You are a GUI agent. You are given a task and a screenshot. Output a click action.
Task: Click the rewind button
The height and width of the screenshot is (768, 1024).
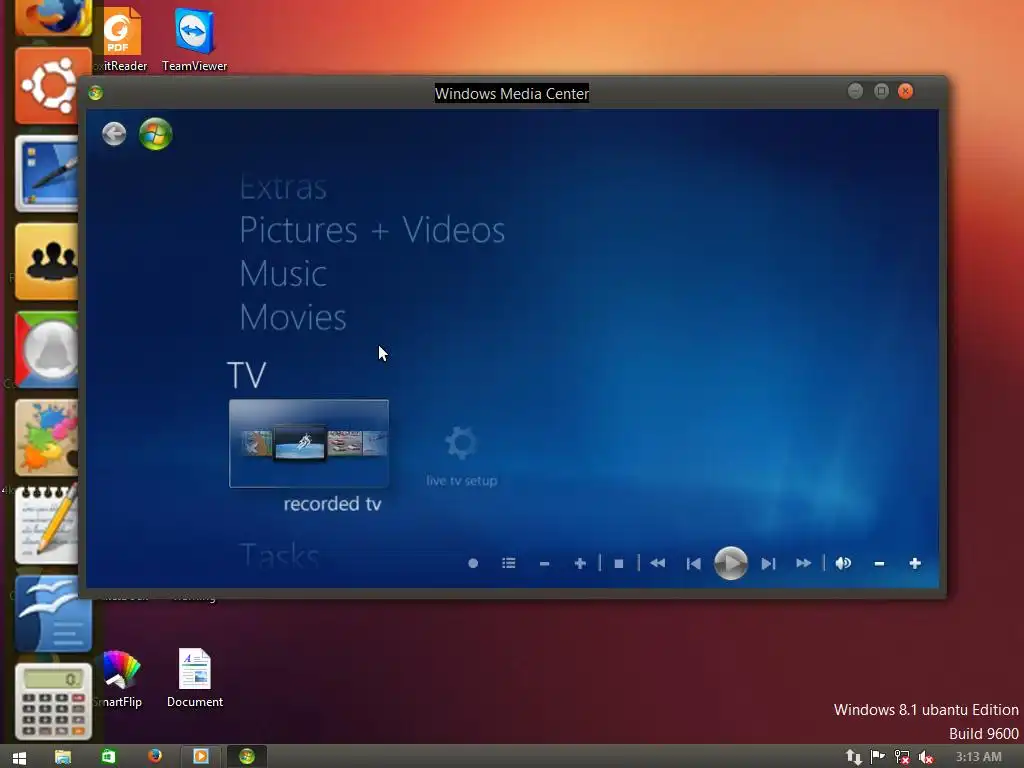point(658,563)
